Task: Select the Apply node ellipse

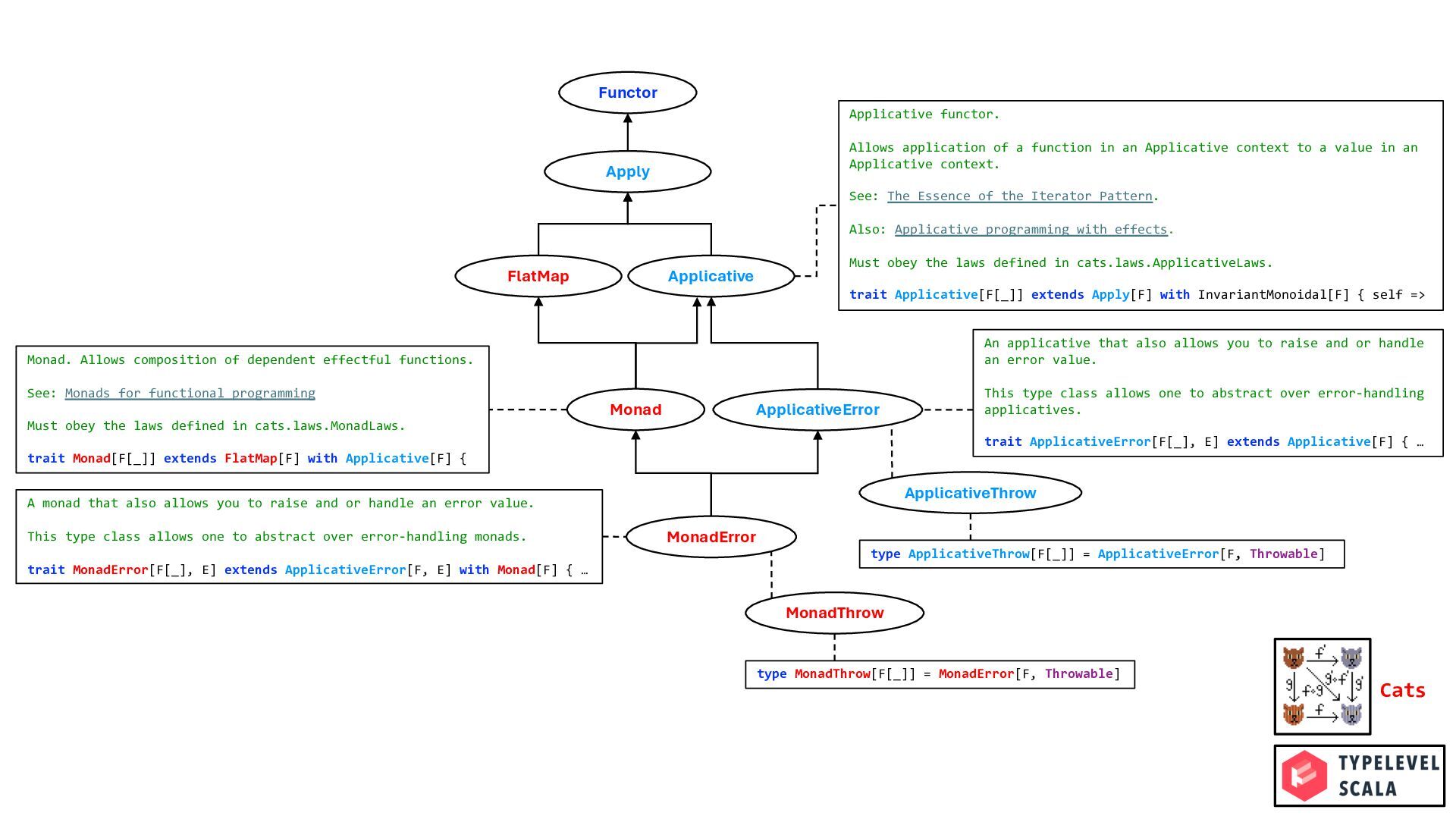Action: pyautogui.click(x=627, y=171)
